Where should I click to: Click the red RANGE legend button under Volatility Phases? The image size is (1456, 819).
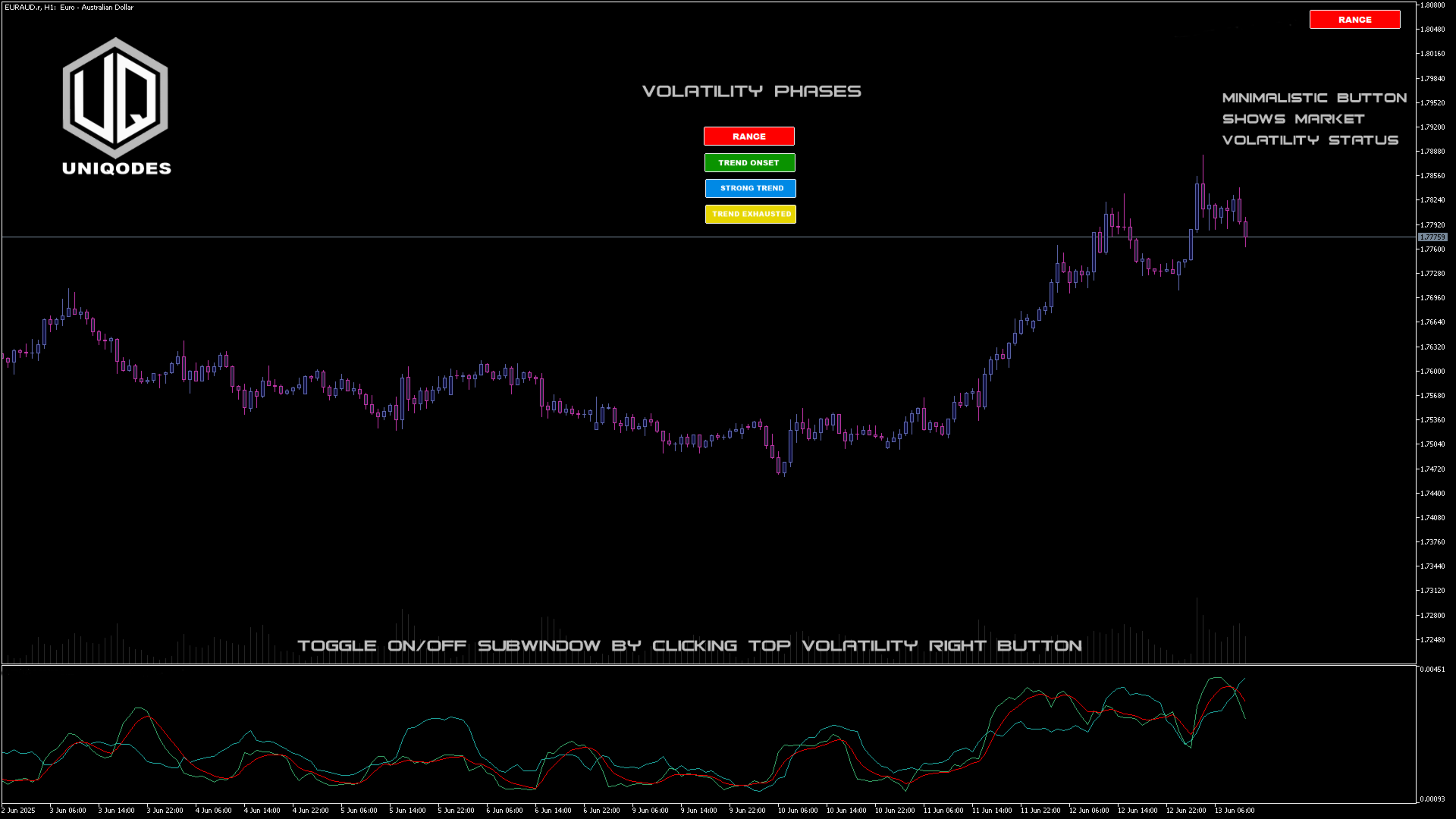tap(748, 136)
